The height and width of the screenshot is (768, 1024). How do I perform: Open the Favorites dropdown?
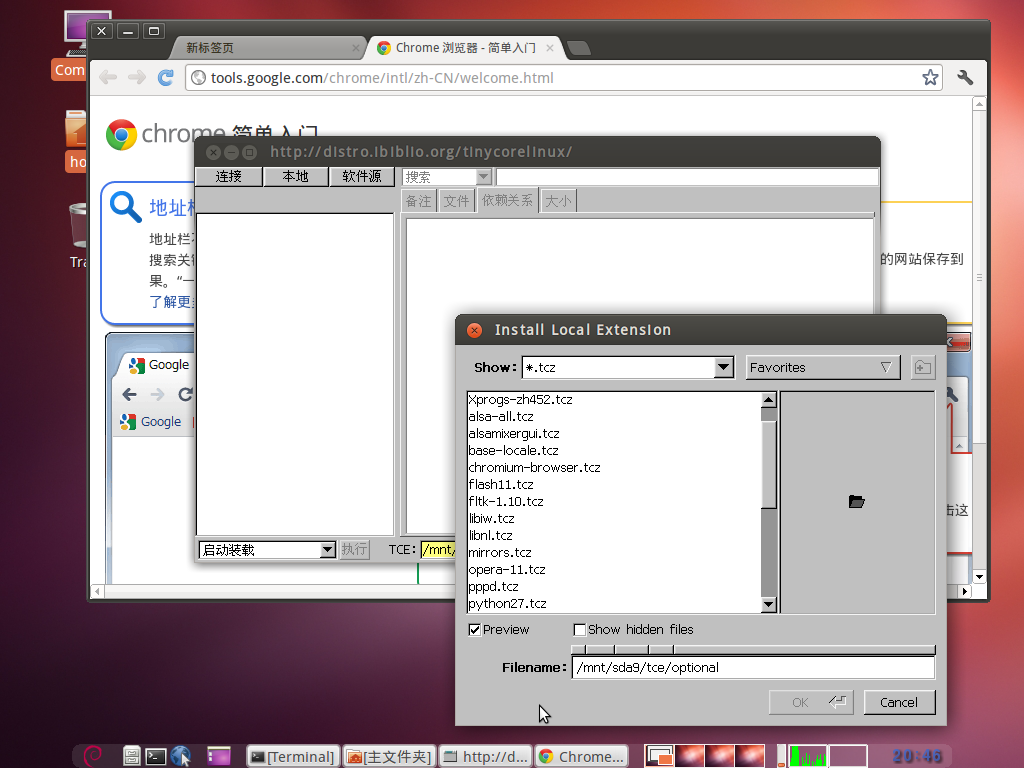click(x=823, y=367)
